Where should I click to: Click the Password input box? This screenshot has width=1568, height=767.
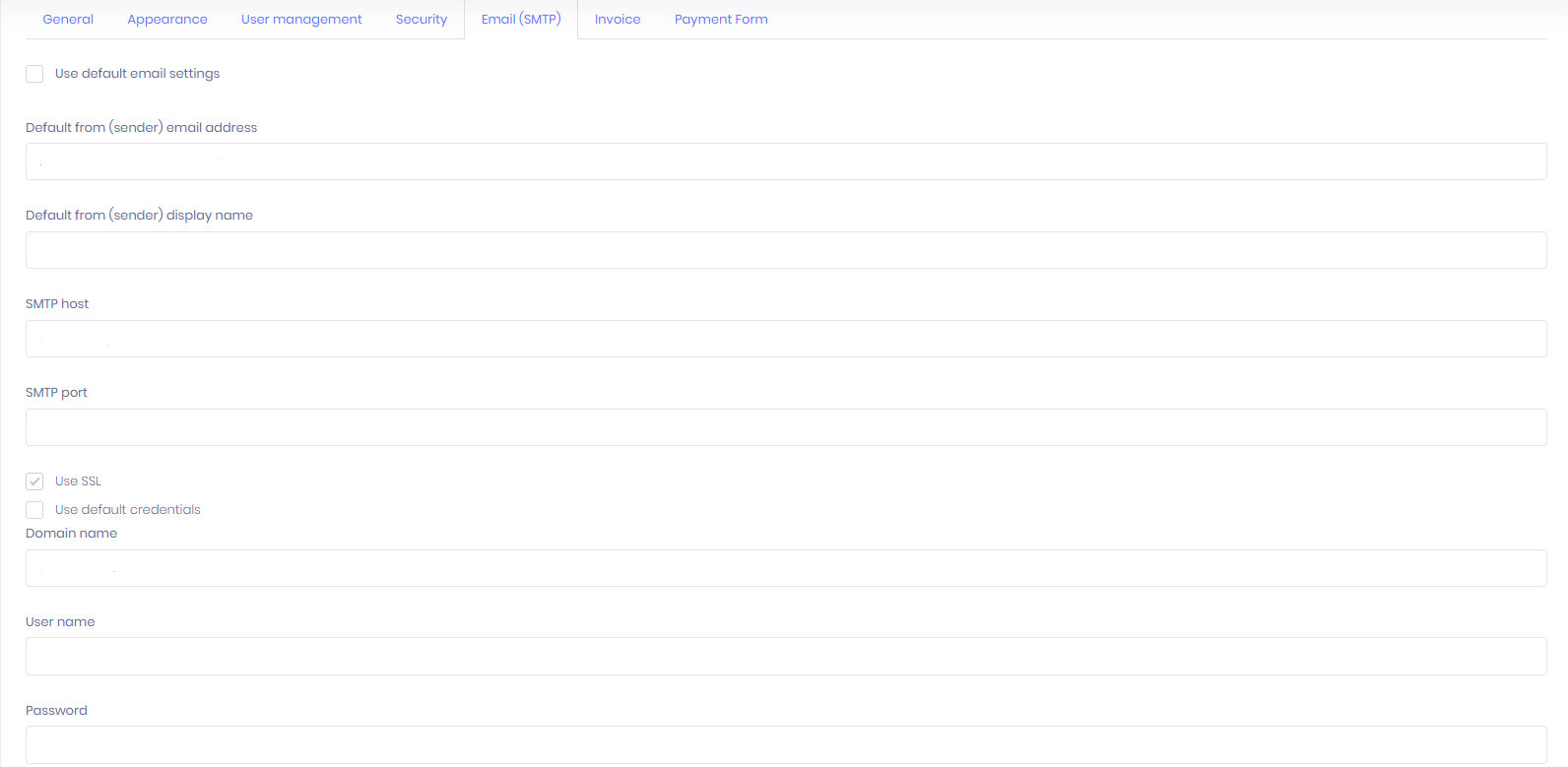[x=786, y=744]
